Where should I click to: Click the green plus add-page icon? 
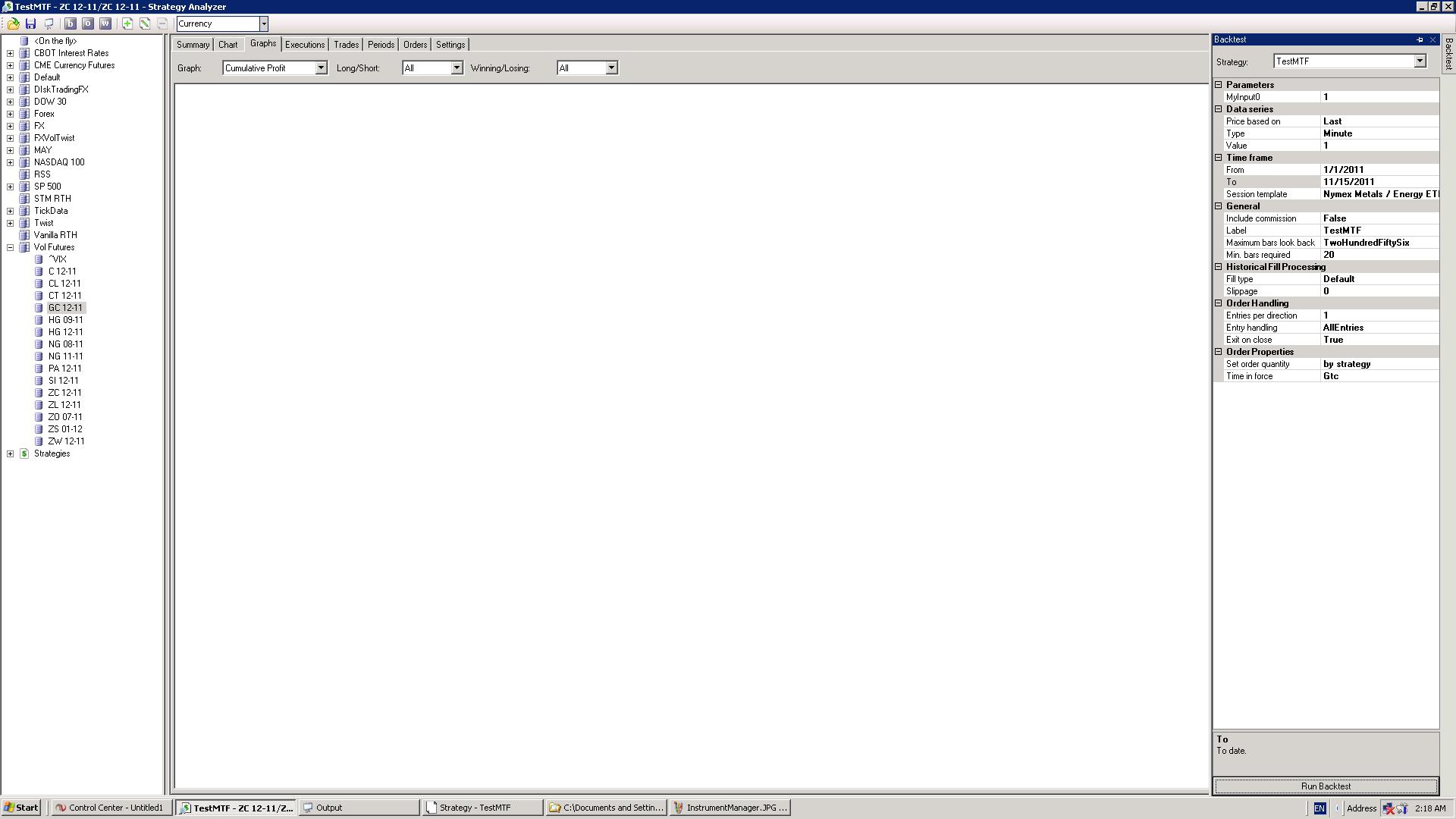pyautogui.click(x=127, y=24)
